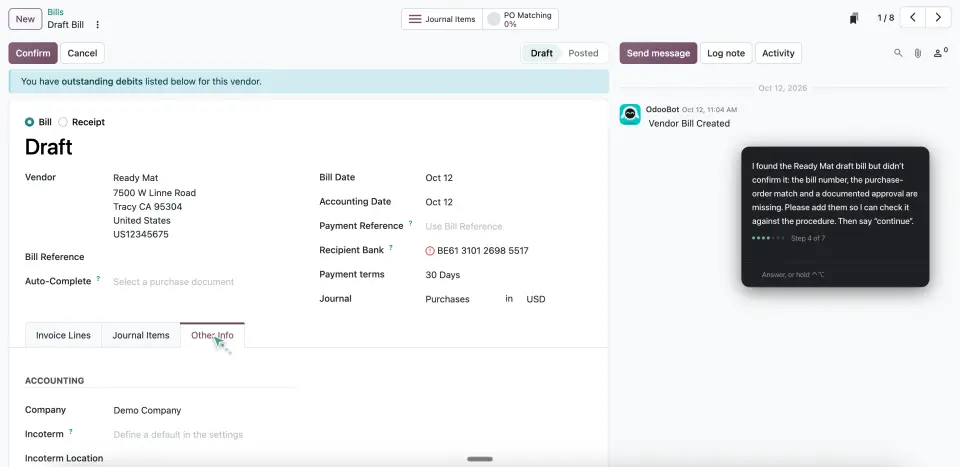Select the Receipt radio option

click(62, 122)
